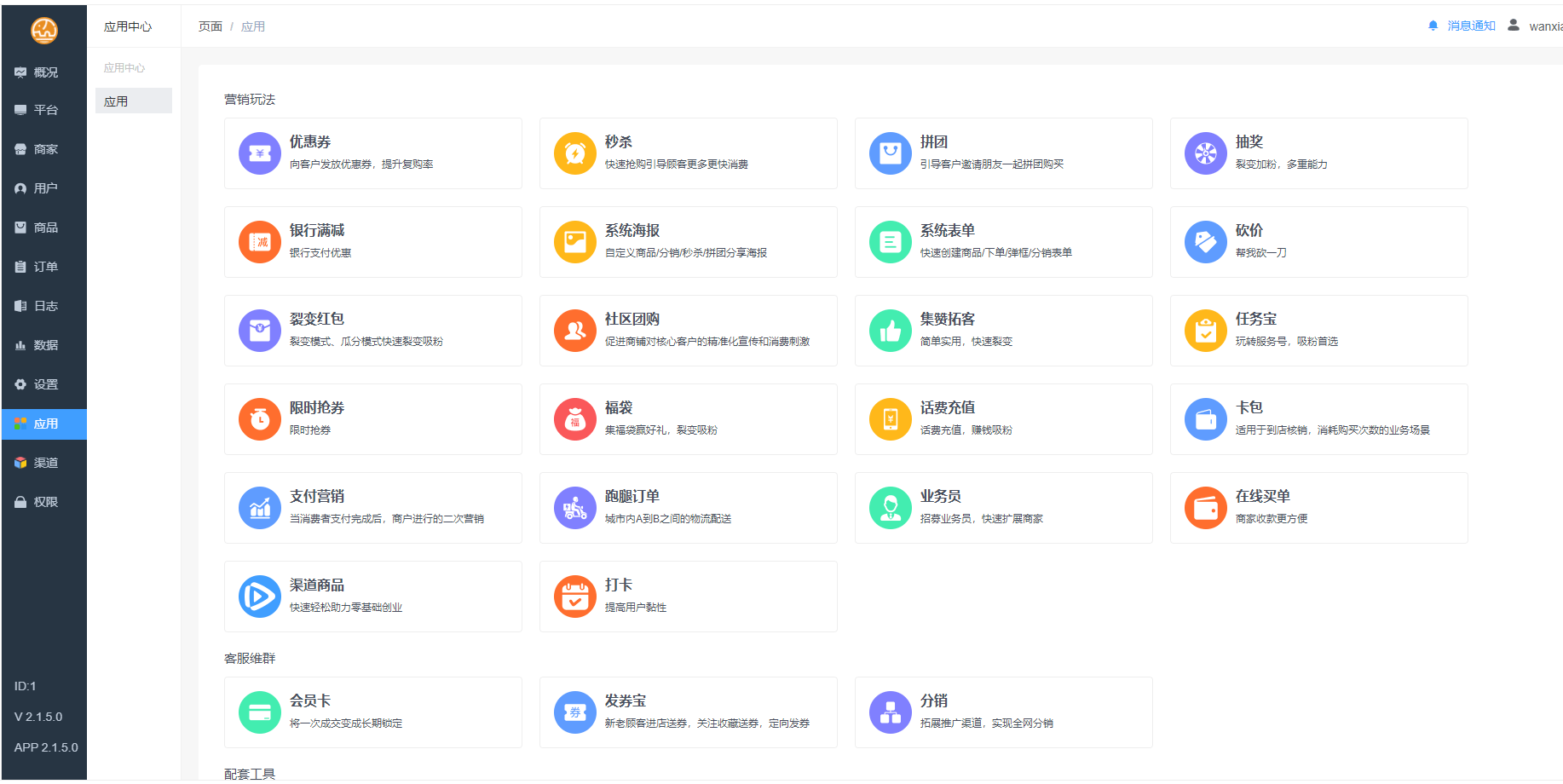Viewport: 1563px width, 784px height.
Task: Click the 系统海报 poster icon
Action: (x=574, y=242)
